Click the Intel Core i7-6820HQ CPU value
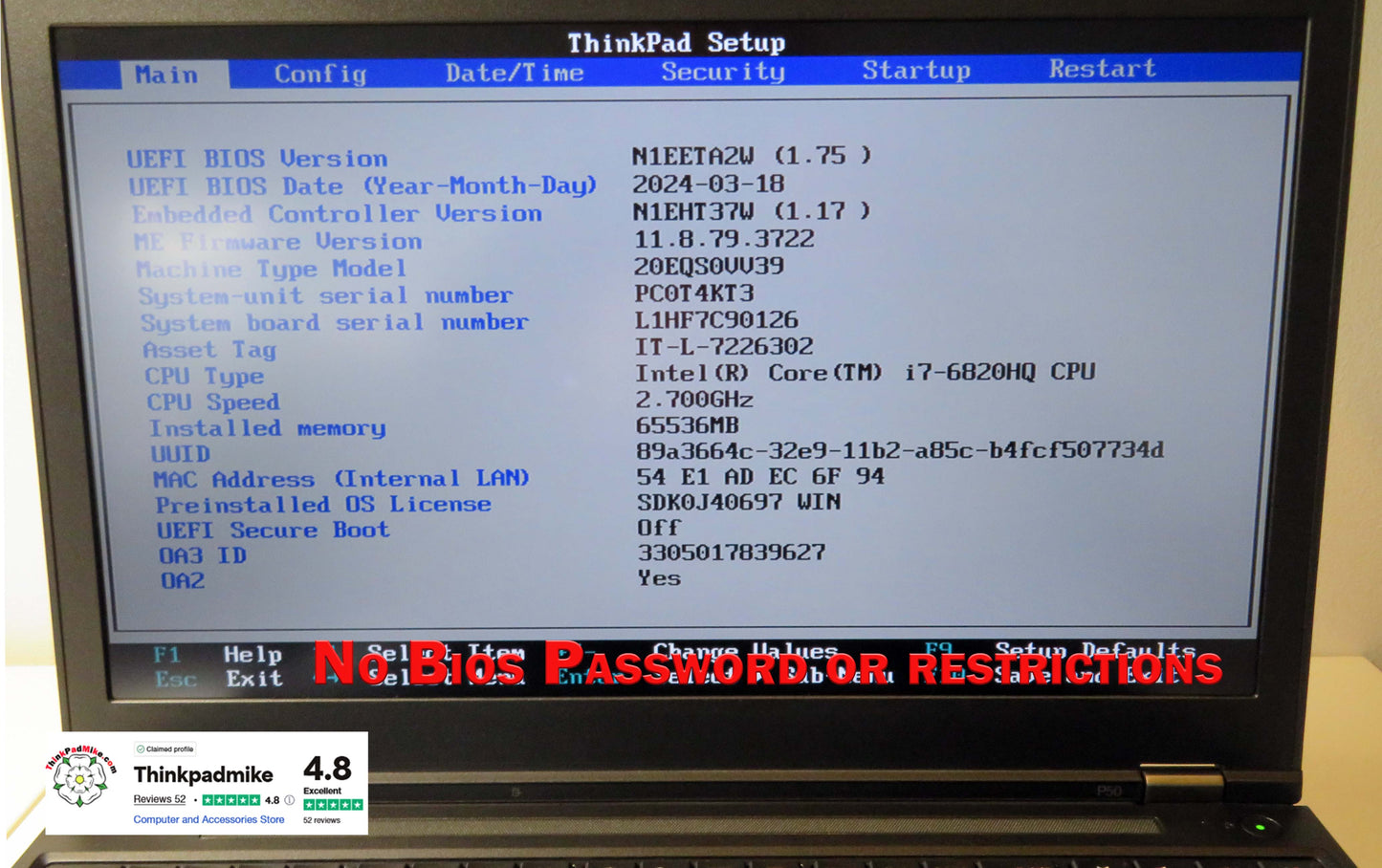Image resolution: width=1382 pixels, height=868 pixels. [x=866, y=372]
